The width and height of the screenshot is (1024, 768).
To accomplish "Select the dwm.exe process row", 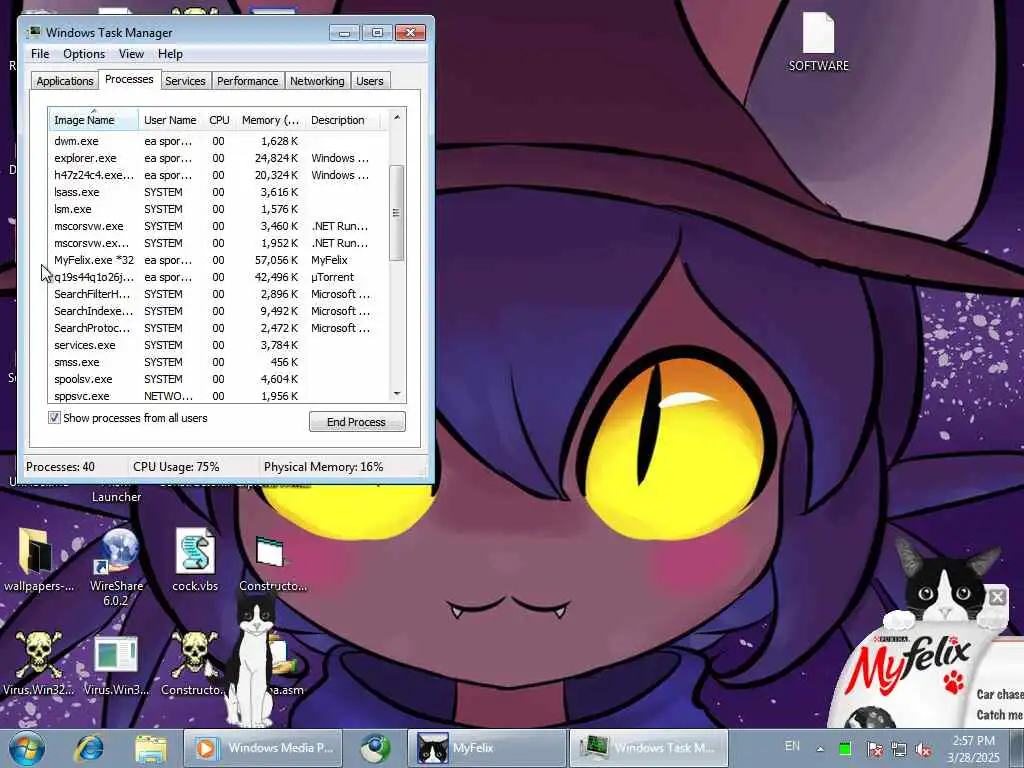I will pyautogui.click(x=218, y=141).
